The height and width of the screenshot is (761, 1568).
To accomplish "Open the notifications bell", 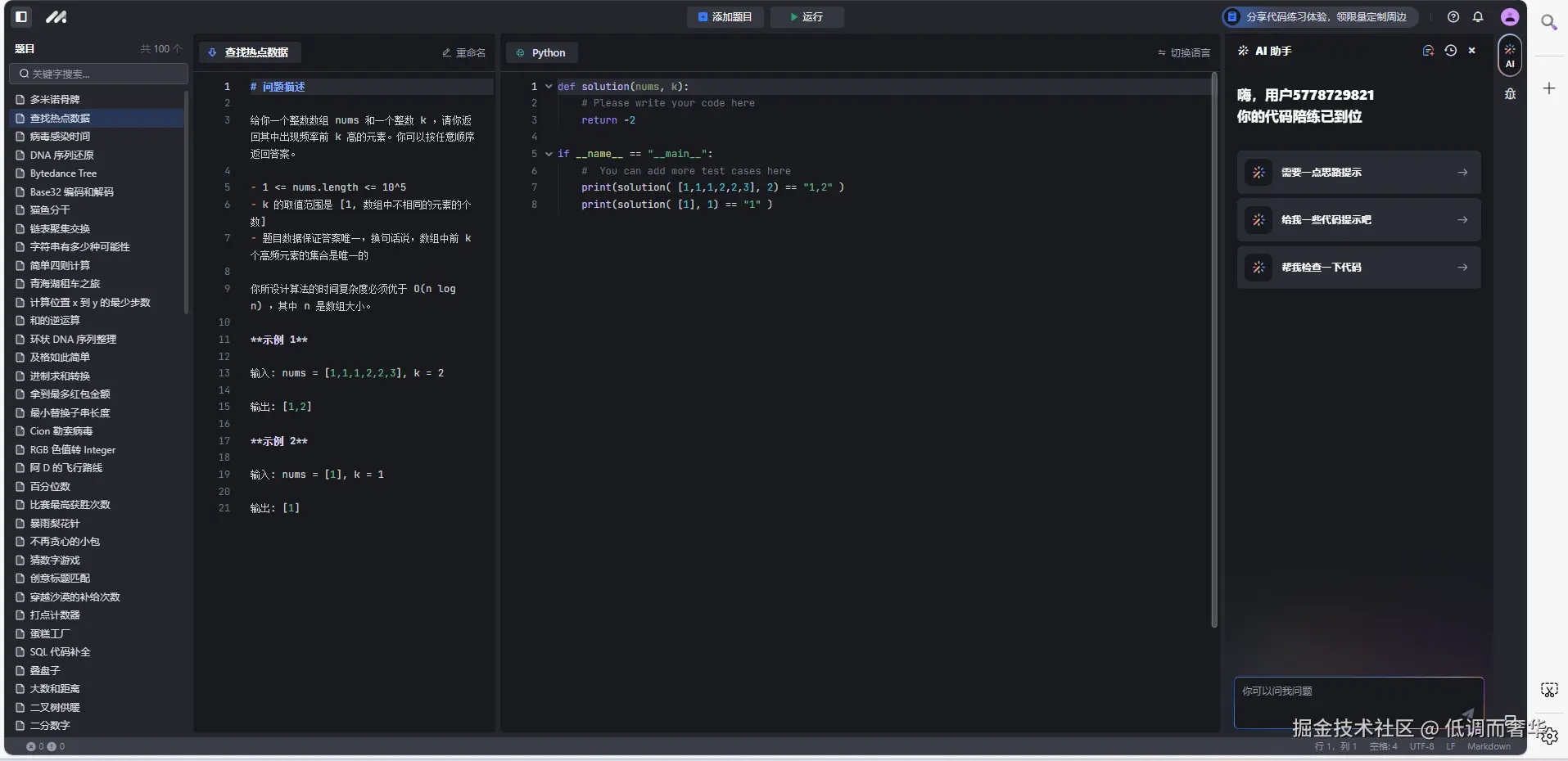I will point(1478,16).
